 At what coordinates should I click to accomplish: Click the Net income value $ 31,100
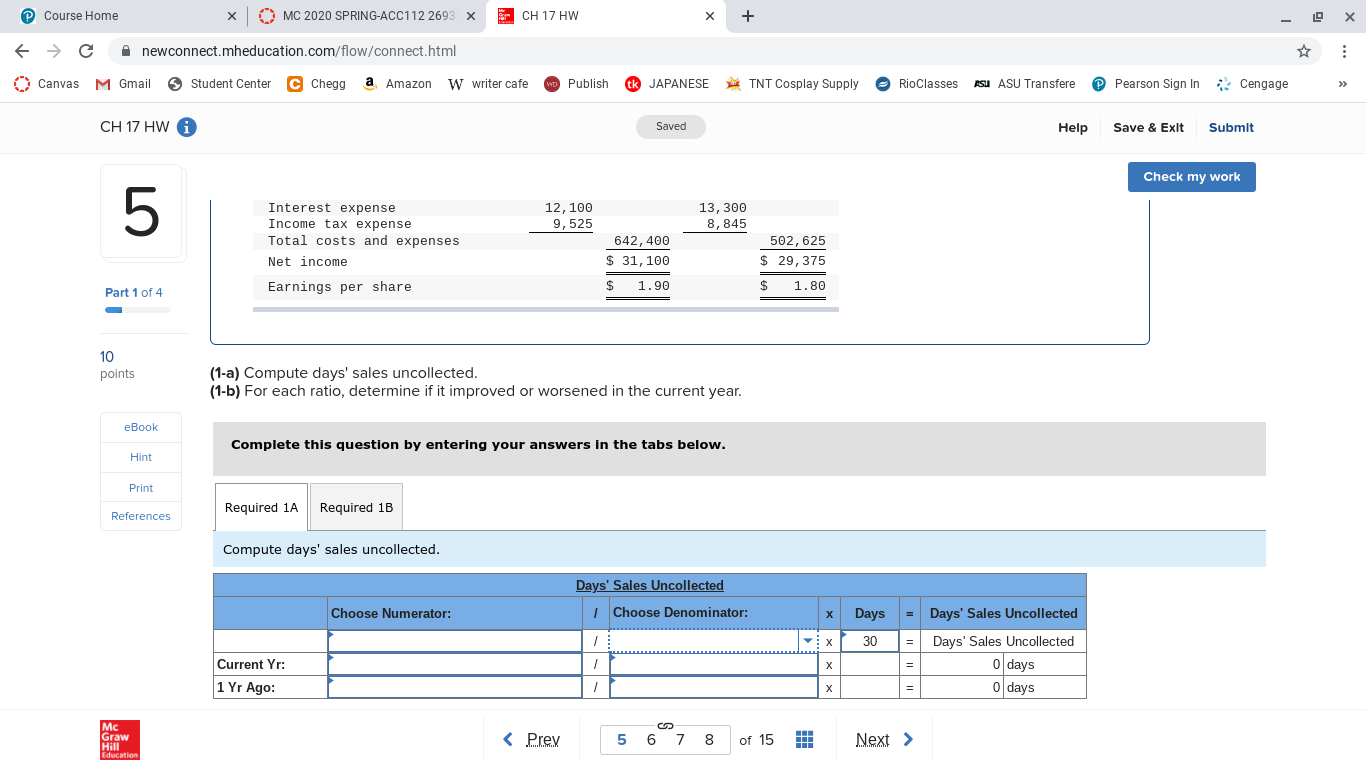click(638, 262)
